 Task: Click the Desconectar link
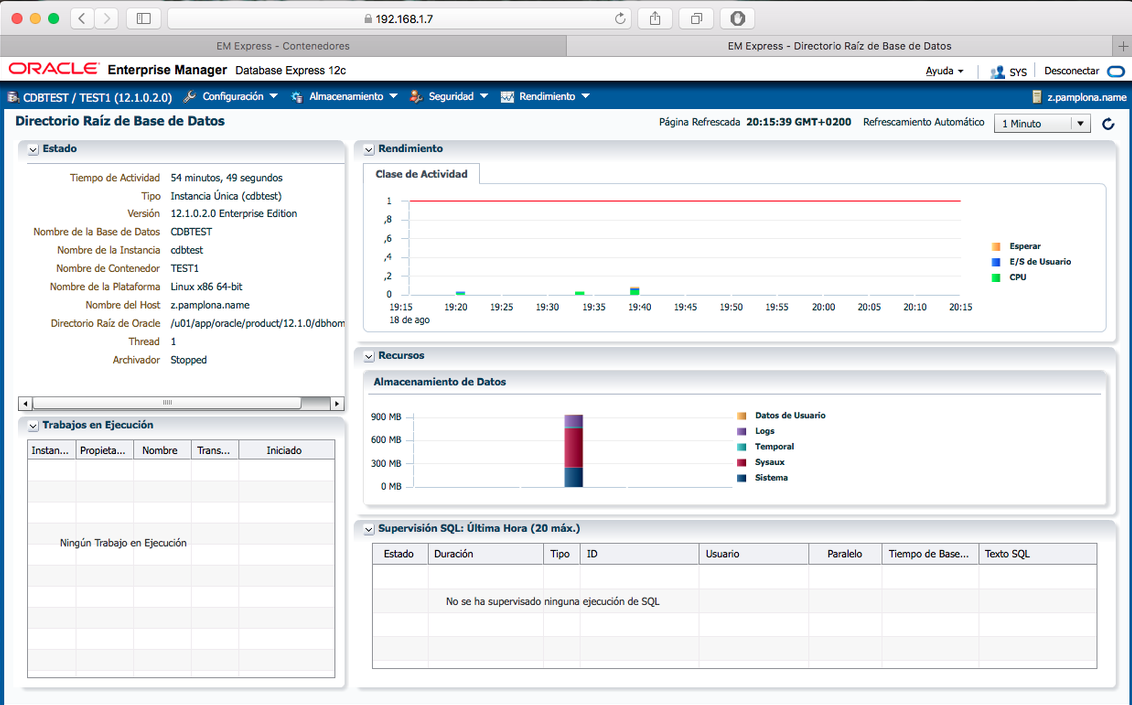1071,71
